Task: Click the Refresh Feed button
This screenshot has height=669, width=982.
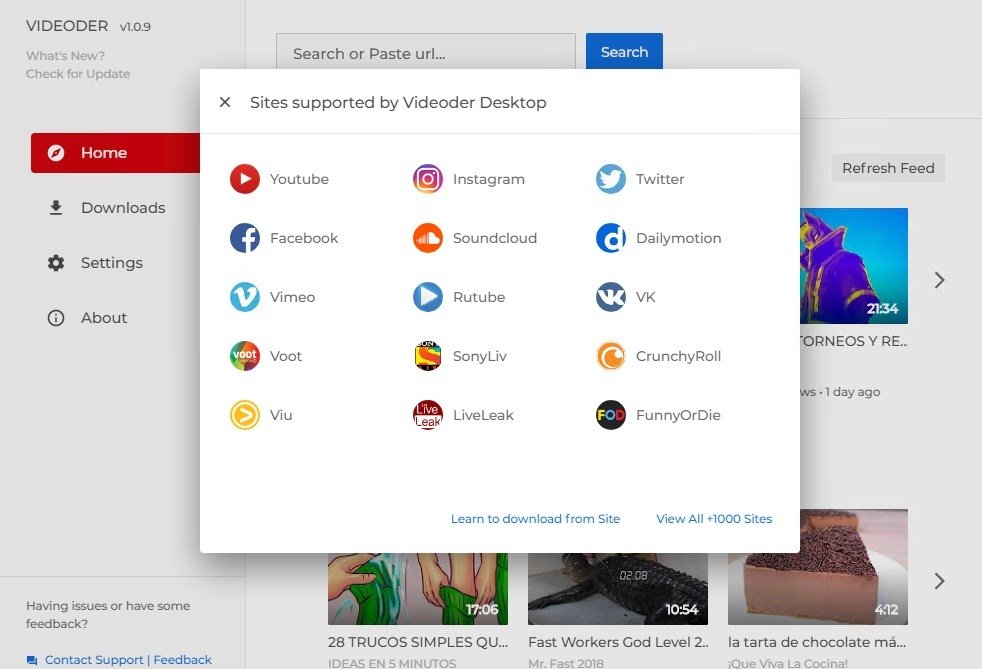Action: [888, 168]
